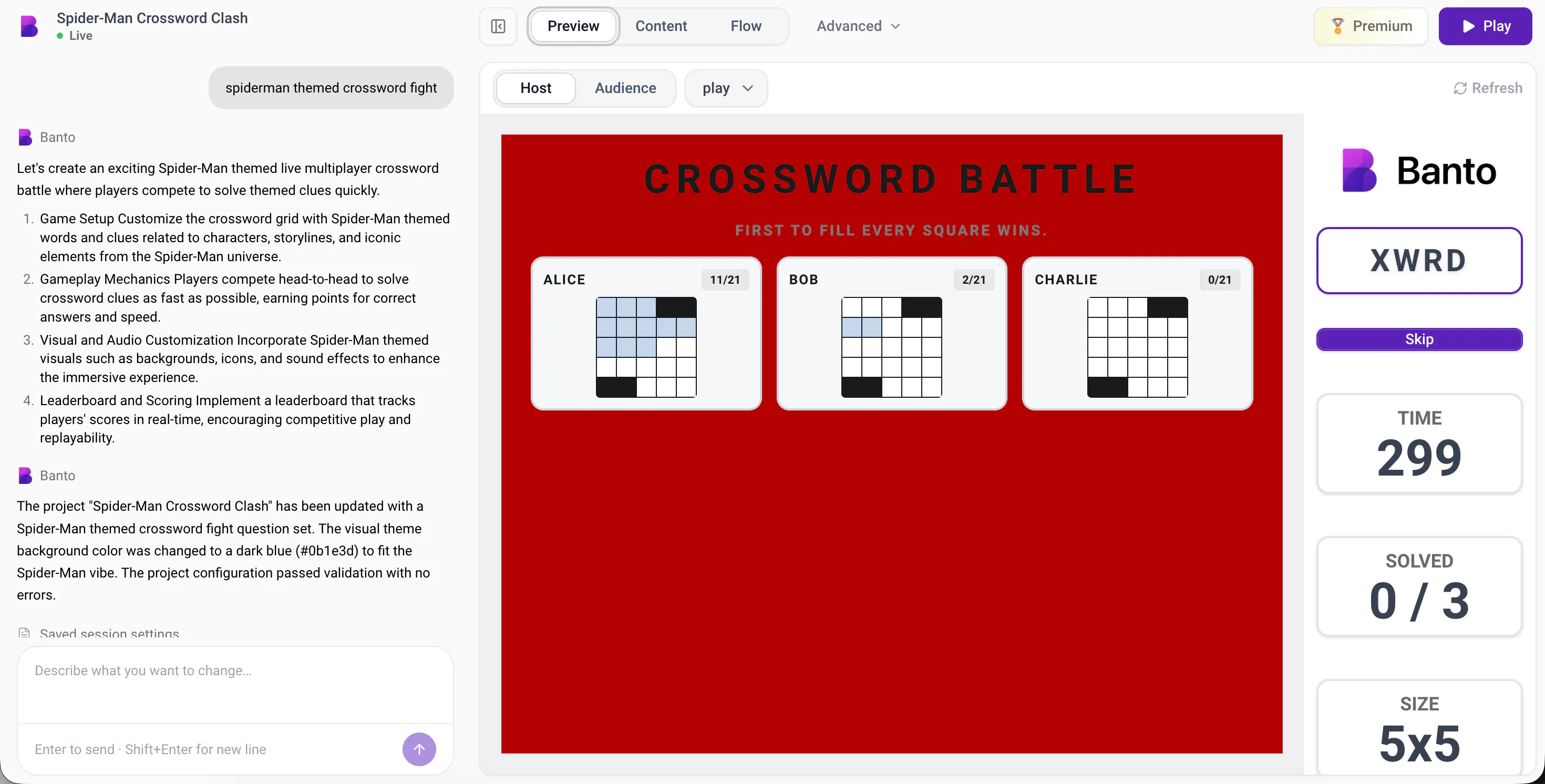Click the purple Play button
Screen dimensions: 1545x784
(1485, 26)
